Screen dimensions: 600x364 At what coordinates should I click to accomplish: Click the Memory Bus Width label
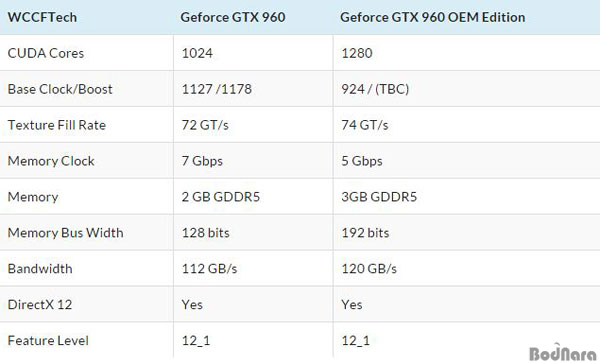(x=65, y=233)
